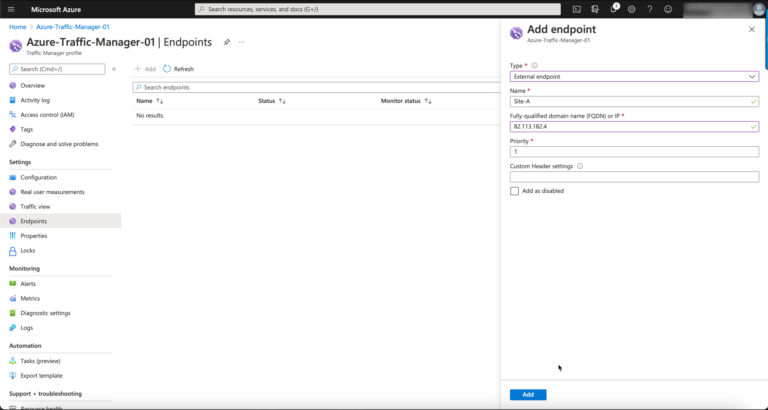This screenshot has width=768, height=410.
Task: Open the hamburger portal menu
Action: tap(11, 9)
